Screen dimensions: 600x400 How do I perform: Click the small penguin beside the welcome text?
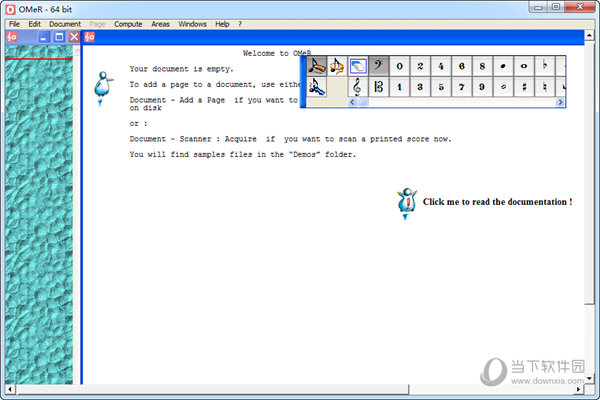point(103,88)
